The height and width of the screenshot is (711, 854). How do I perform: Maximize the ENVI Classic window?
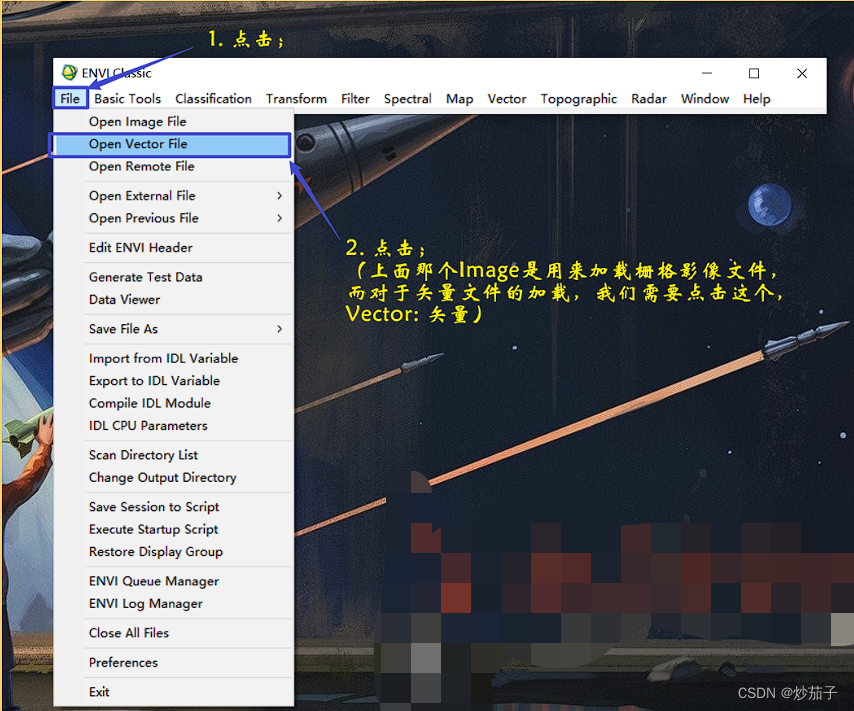pos(754,73)
